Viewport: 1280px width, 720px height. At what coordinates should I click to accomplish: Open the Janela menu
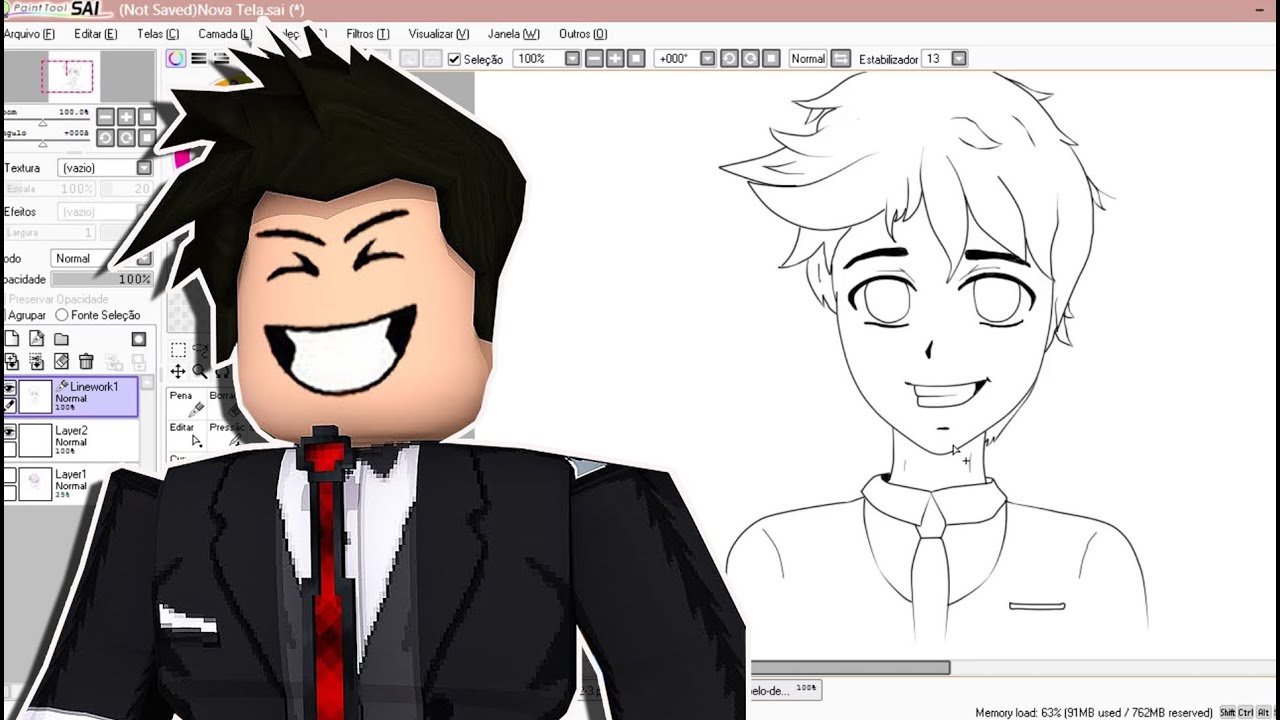click(x=514, y=34)
